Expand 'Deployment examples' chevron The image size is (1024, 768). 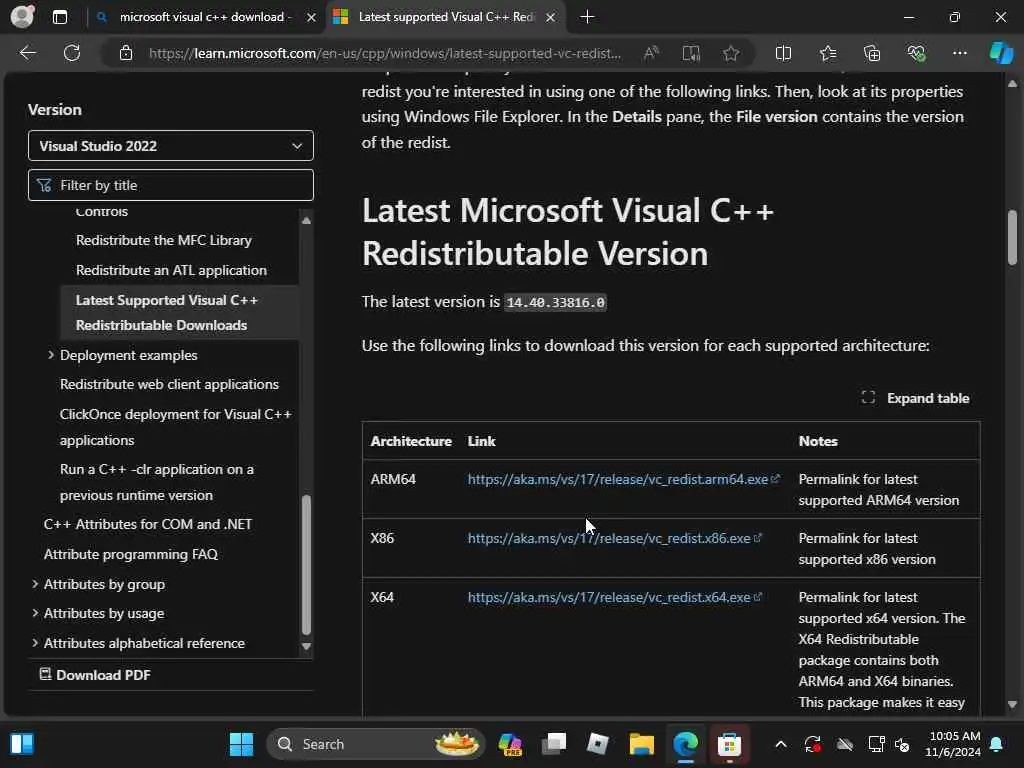(x=51, y=355)
